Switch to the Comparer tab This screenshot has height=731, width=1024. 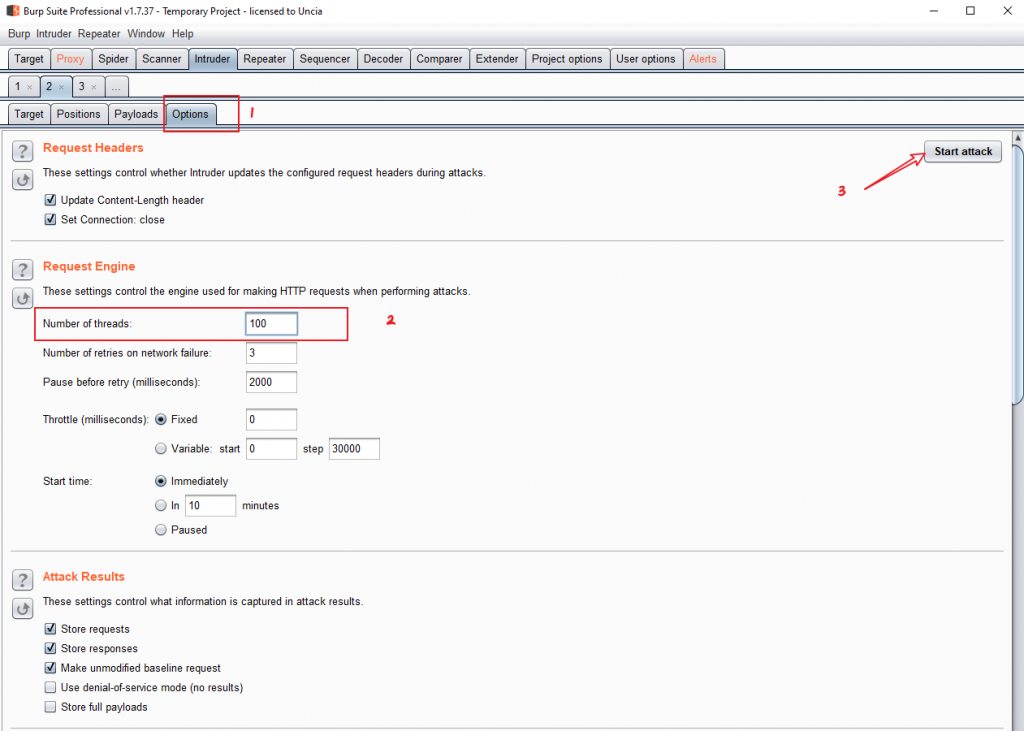click(440, 59)
